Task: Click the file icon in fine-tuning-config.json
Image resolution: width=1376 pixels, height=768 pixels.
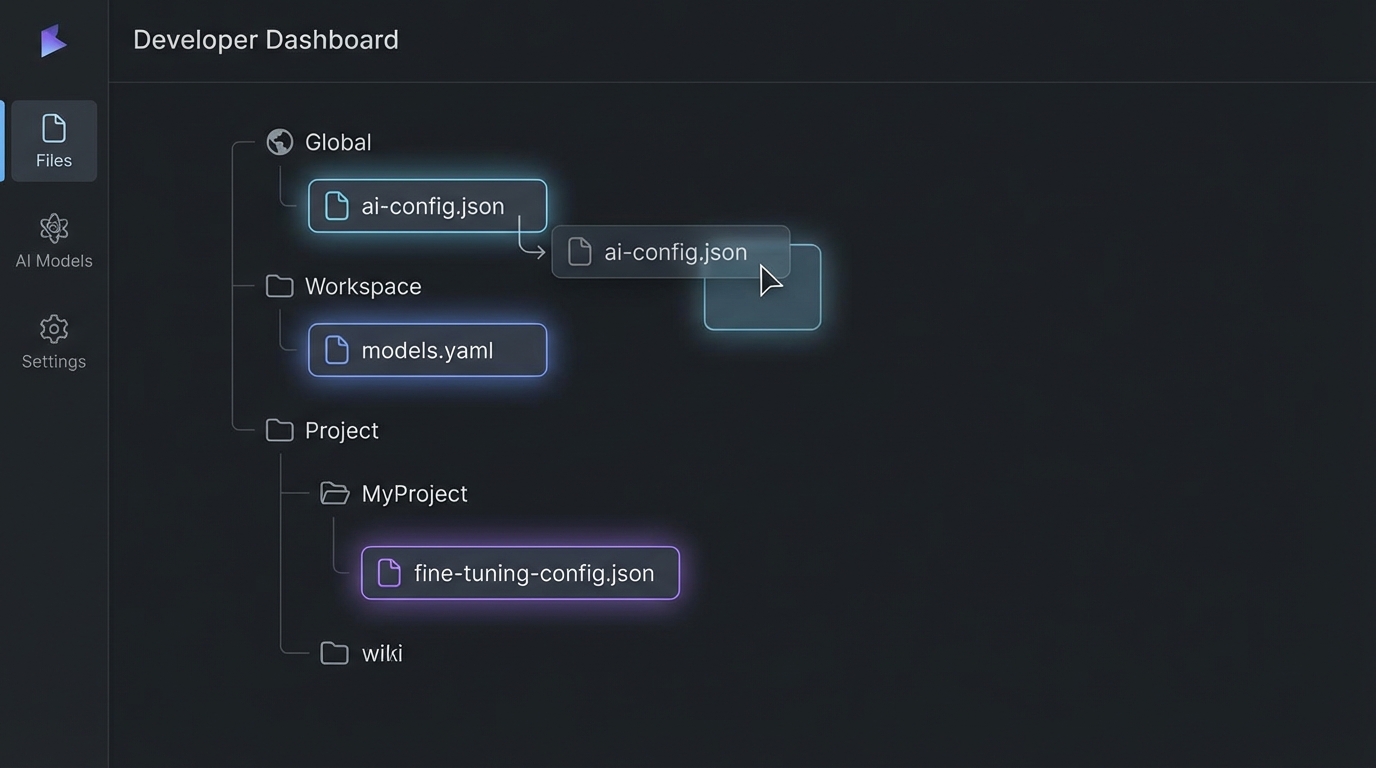Action: coord(389,573)
